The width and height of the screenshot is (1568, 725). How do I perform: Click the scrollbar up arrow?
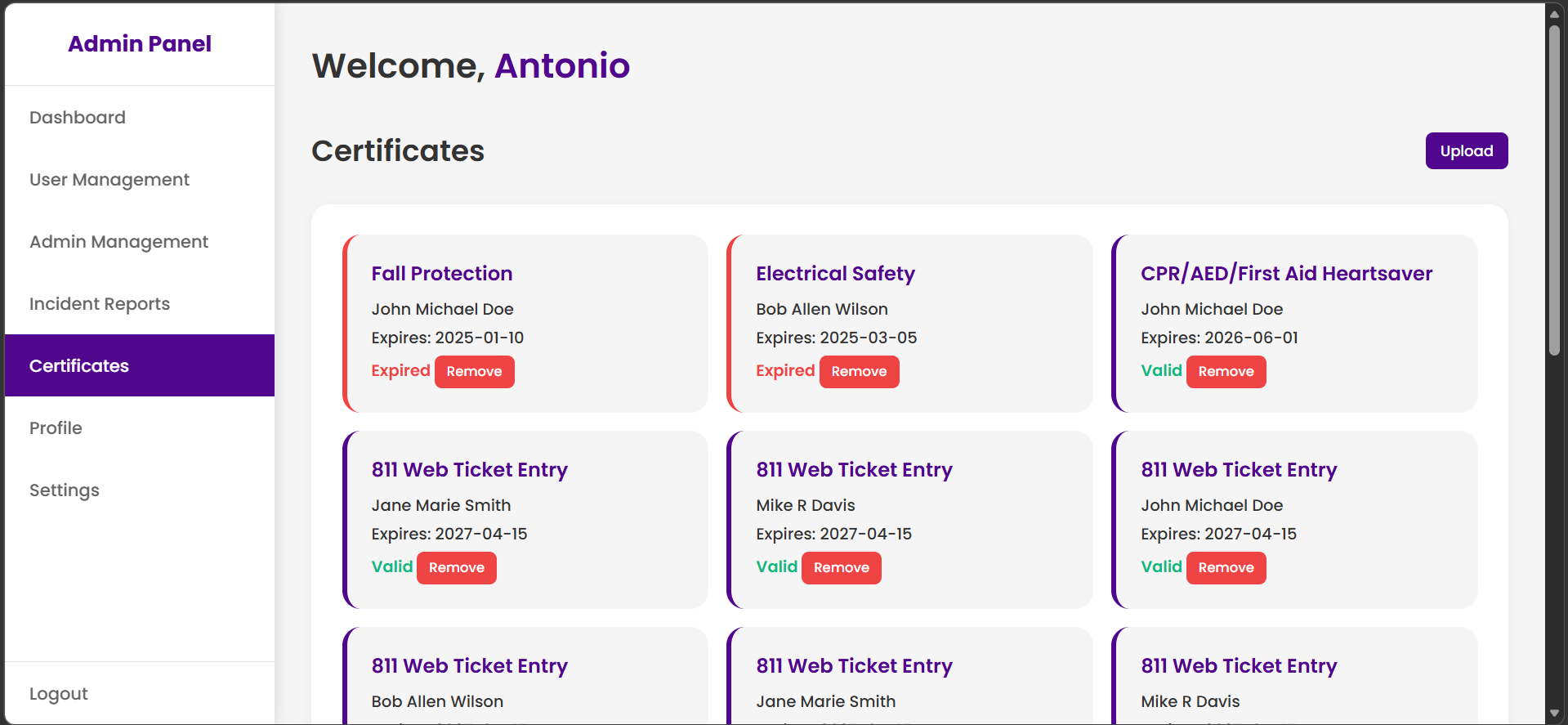(1554, 14)
